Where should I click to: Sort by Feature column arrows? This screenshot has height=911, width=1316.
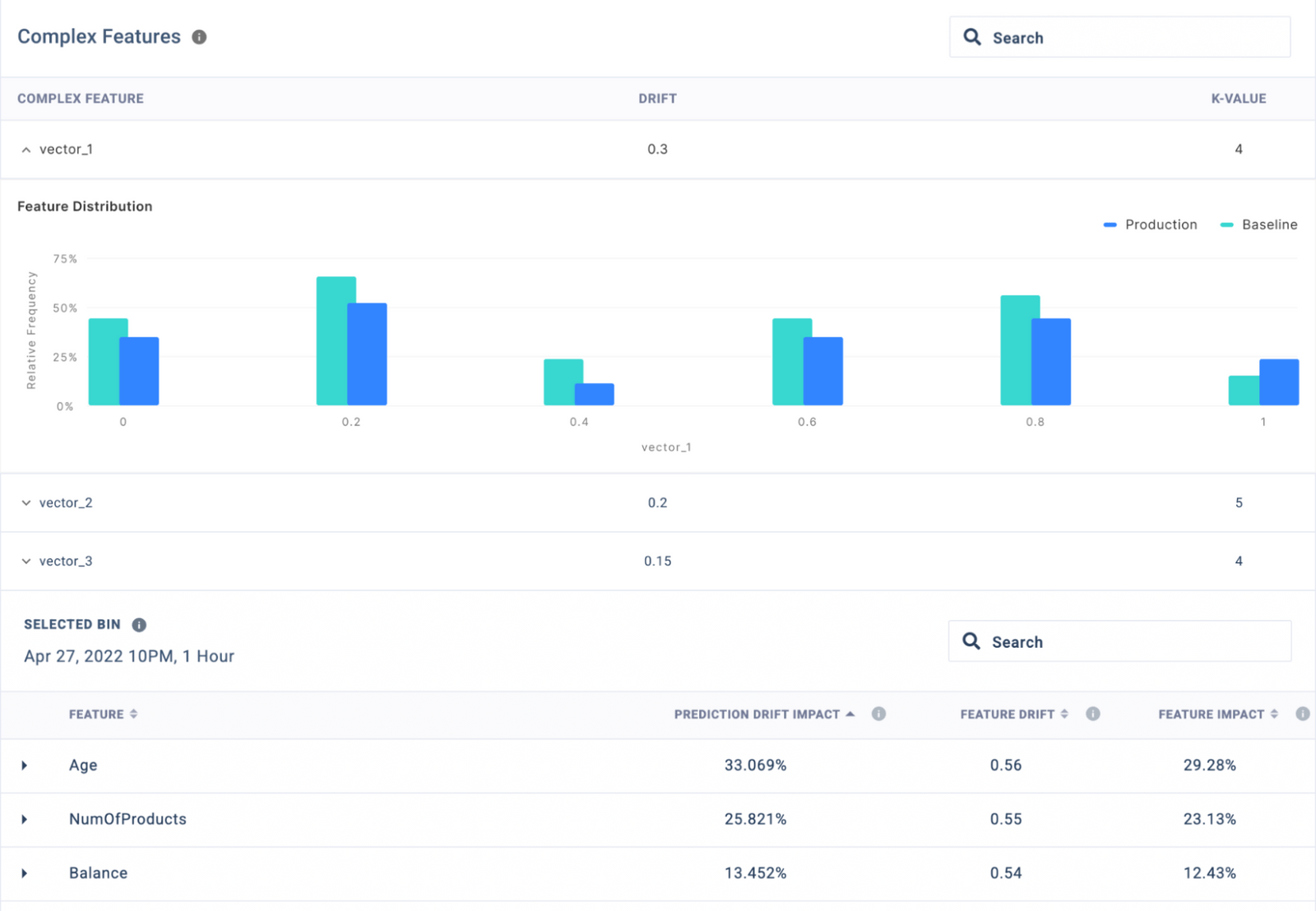pos(133,714)
